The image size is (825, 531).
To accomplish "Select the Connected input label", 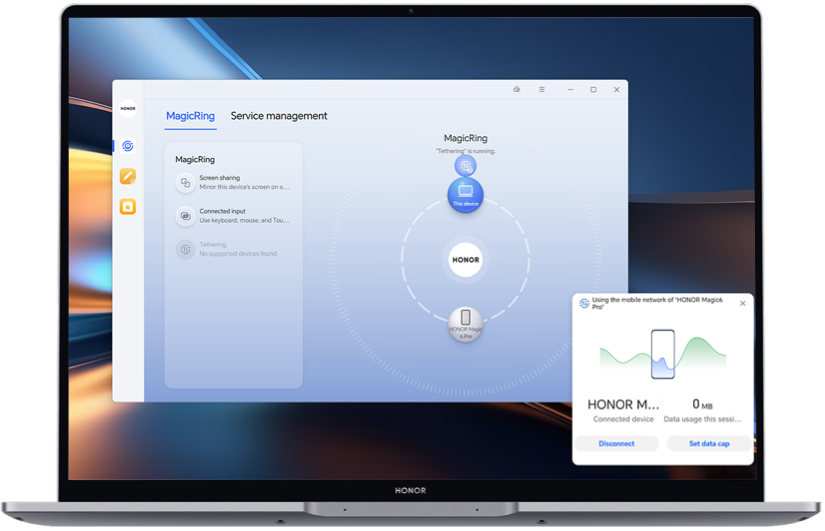I will tap(222, 211).
